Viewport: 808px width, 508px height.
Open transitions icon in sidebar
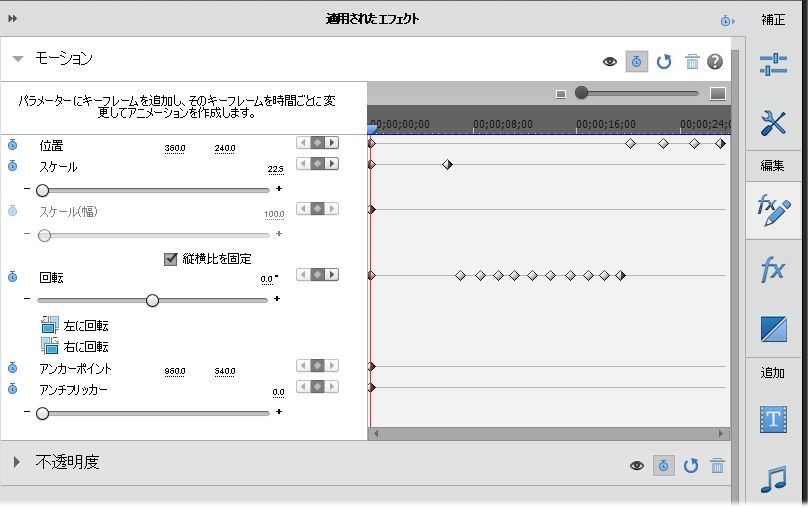pos(773,329)
